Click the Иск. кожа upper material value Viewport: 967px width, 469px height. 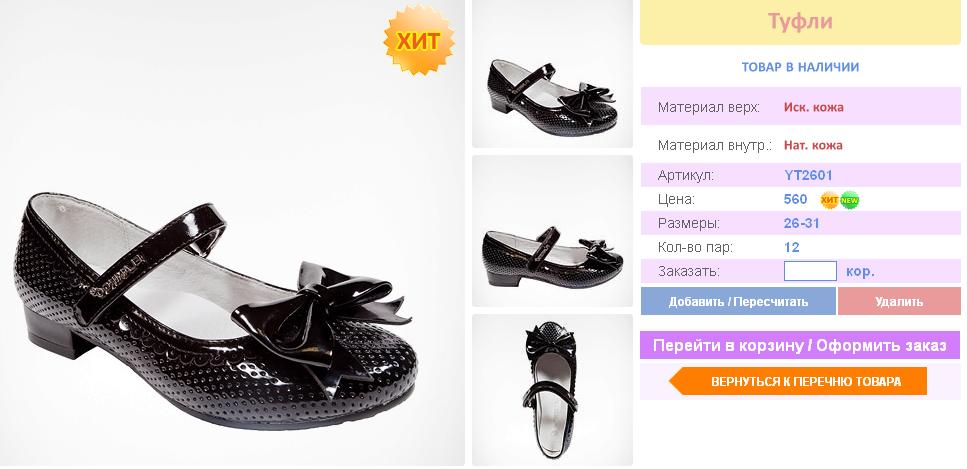point(813,107)
